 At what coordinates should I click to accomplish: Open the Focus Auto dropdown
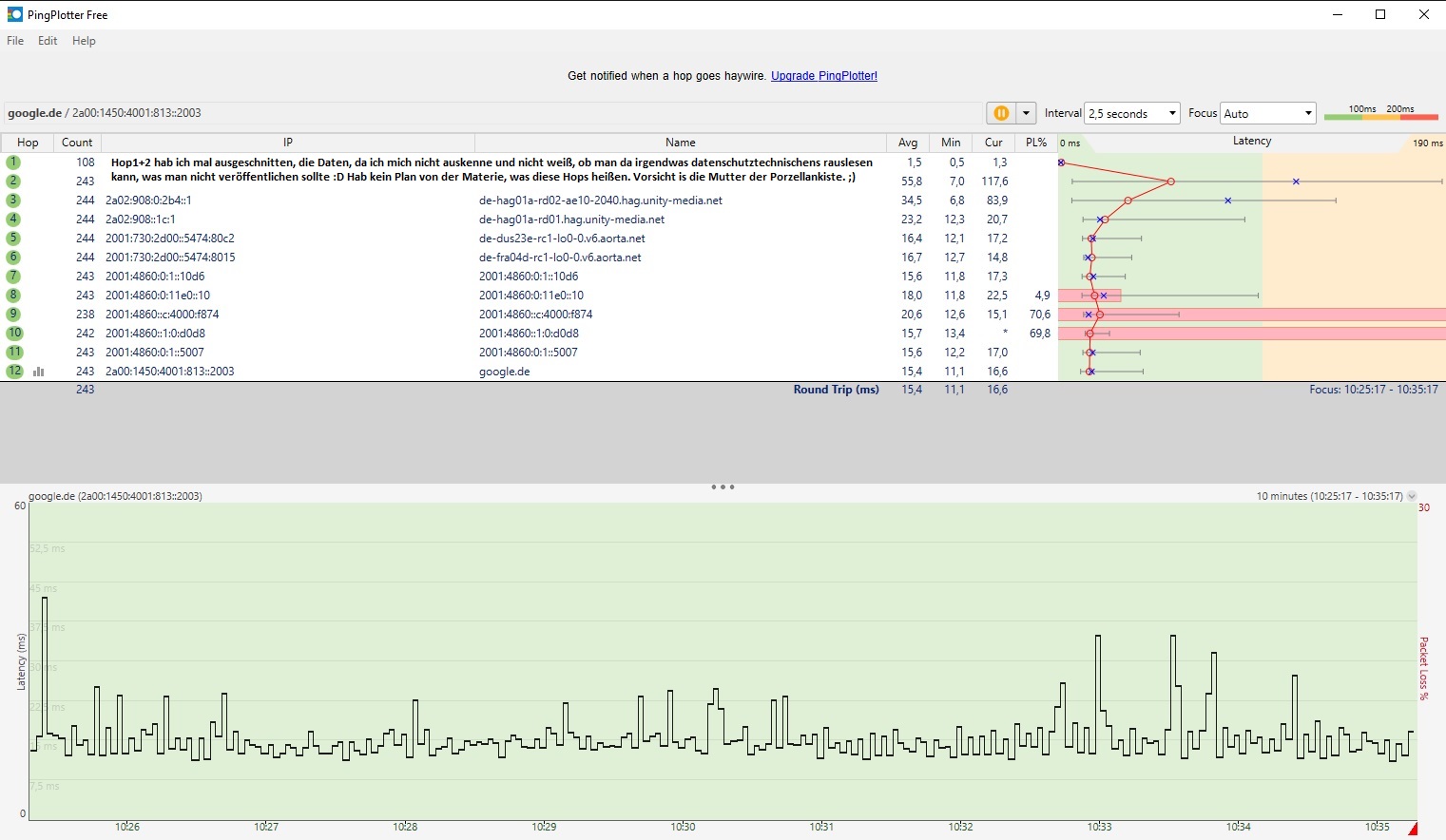1268,113
